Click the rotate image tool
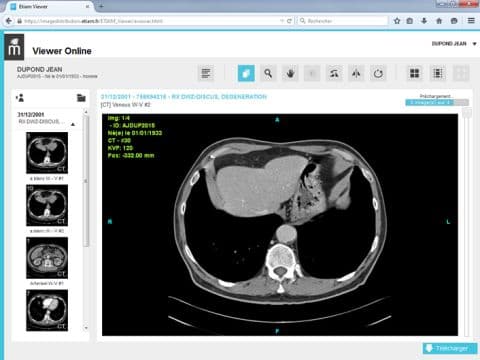The height and width of the screenshot is (360, 480). pyautogui.click(x=334, y=73)
